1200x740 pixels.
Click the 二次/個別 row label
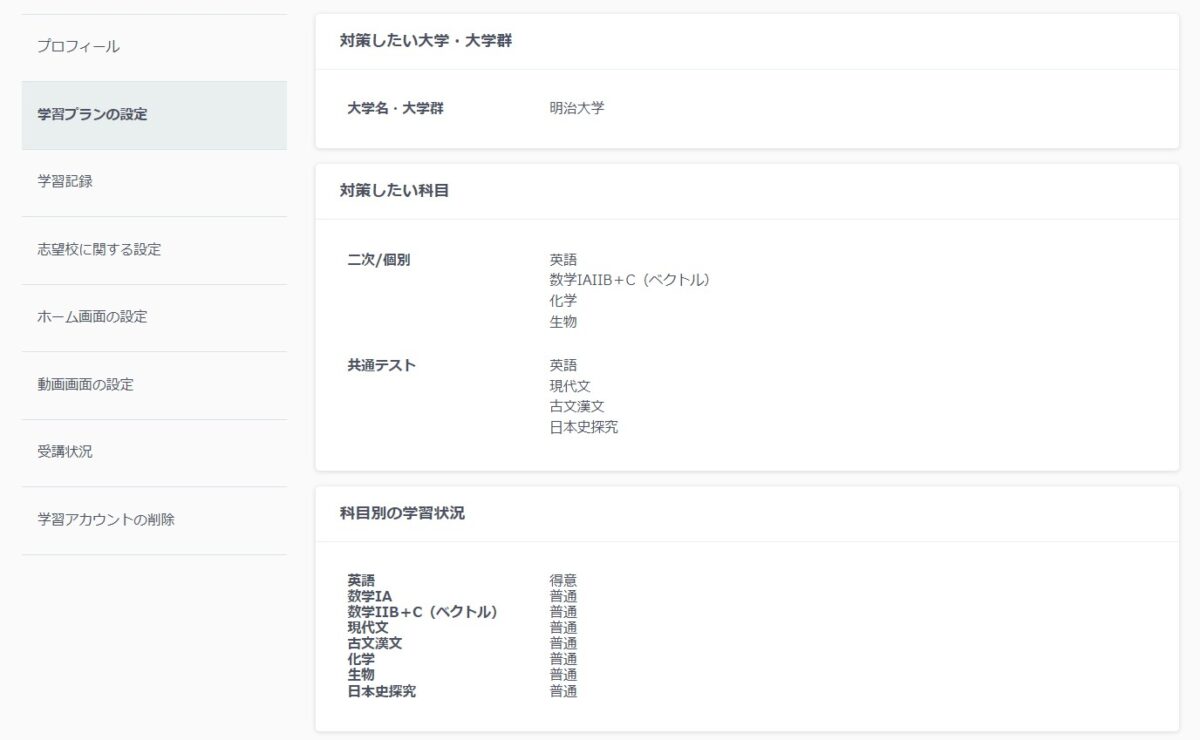coord(378,260)
